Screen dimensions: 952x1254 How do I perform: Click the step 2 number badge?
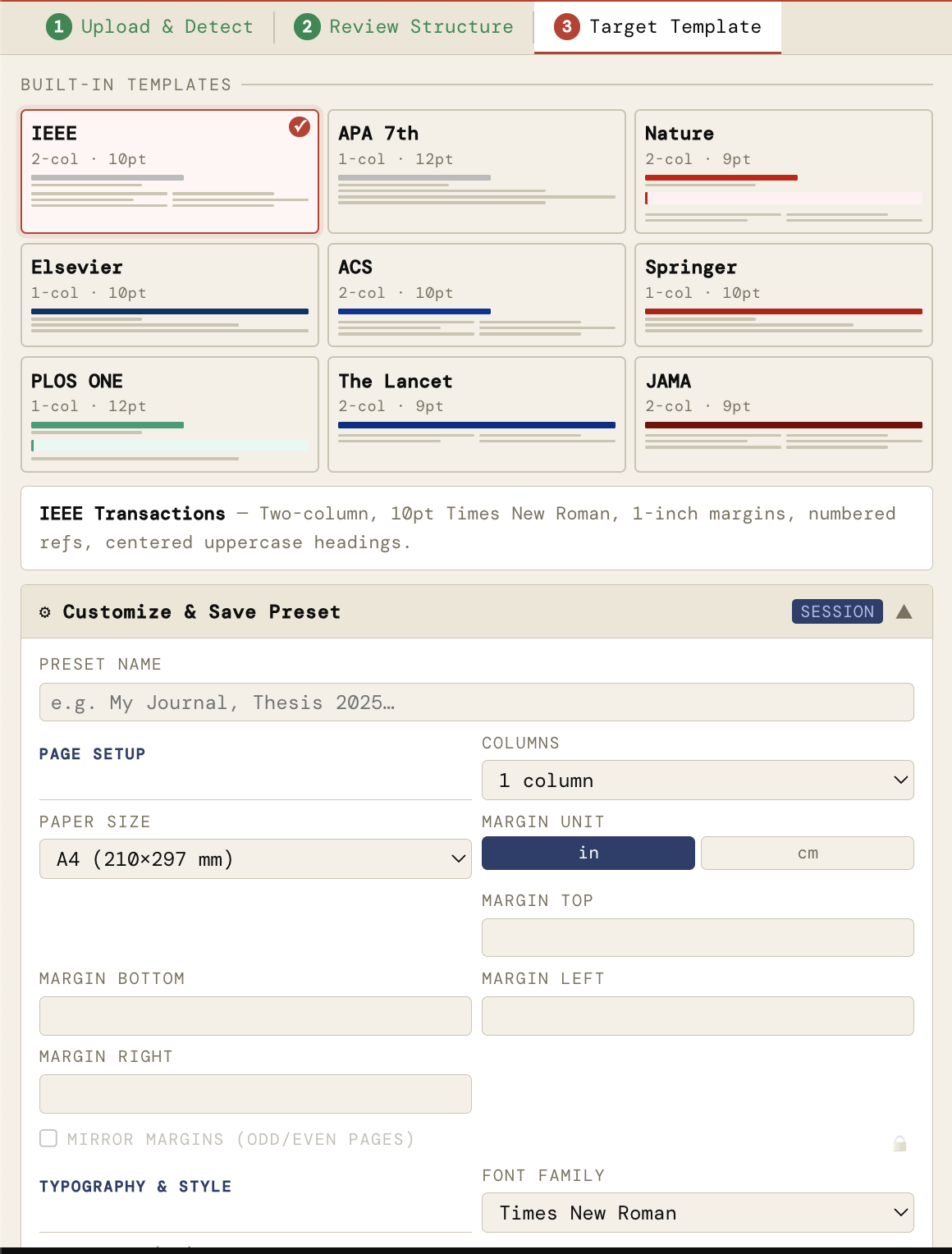click(x=307, y=26)
